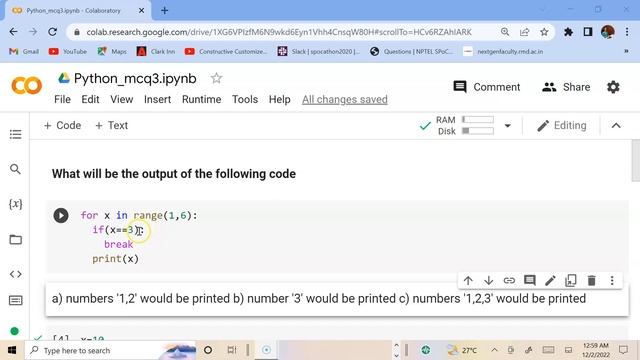This screenshot has height=360, width=640.
Task: Open the Files folder panel
Action: click(16, 240)
